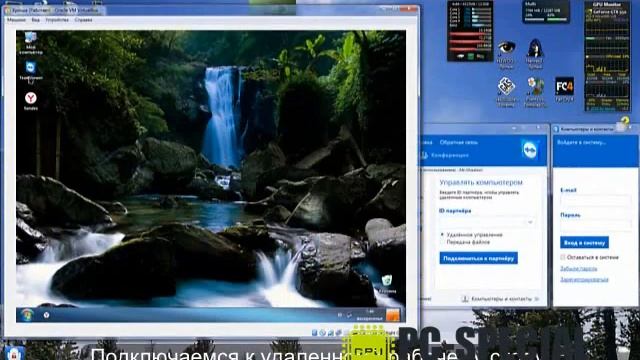640x360 pixels.
Task: Open the Машина menu in VirtualBox
Action: pyautogui.click(x=16, y=20)
